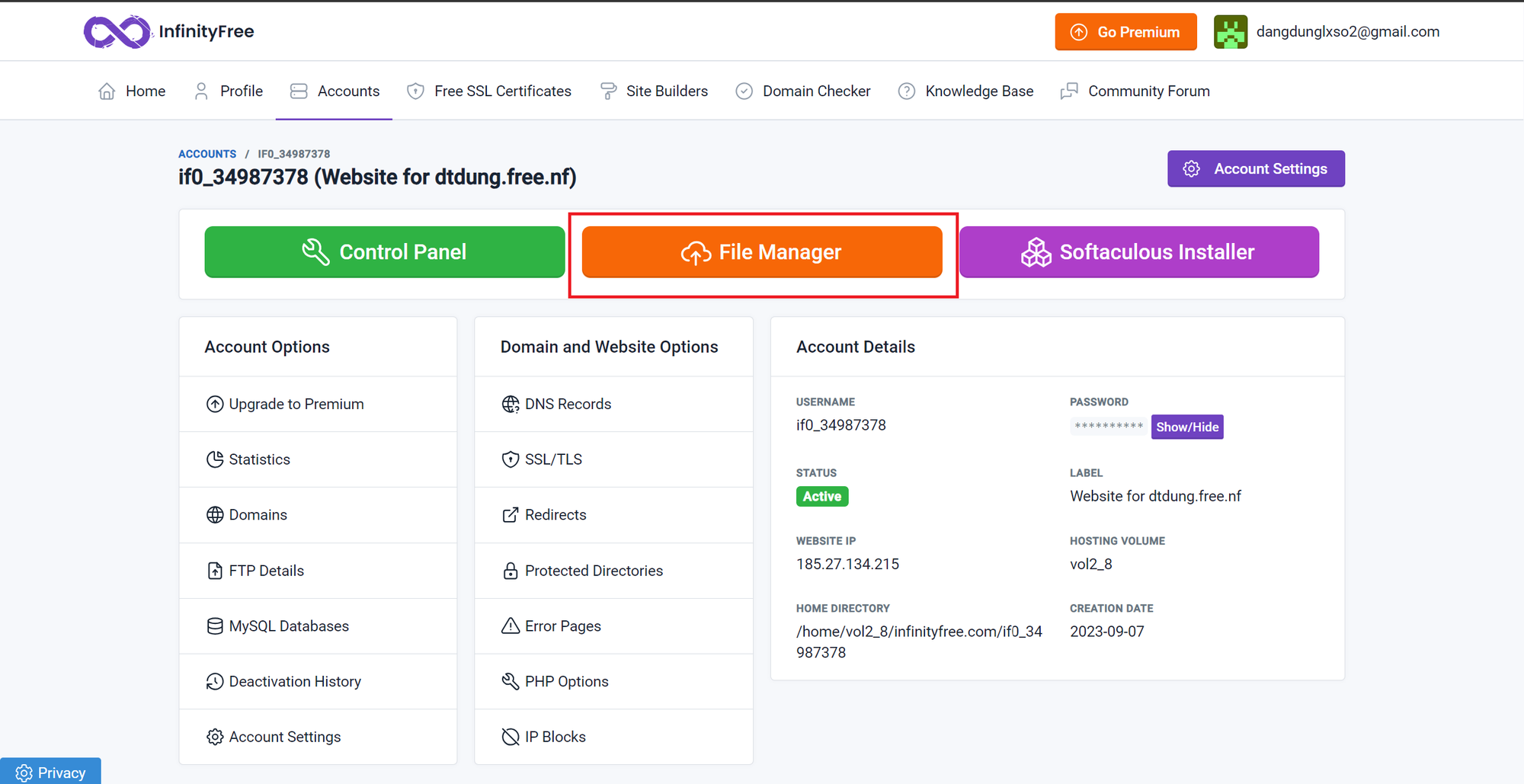1524x784 pixels.
Task: Open the Upgrade to Premium option
Action: tap(318, 404)
